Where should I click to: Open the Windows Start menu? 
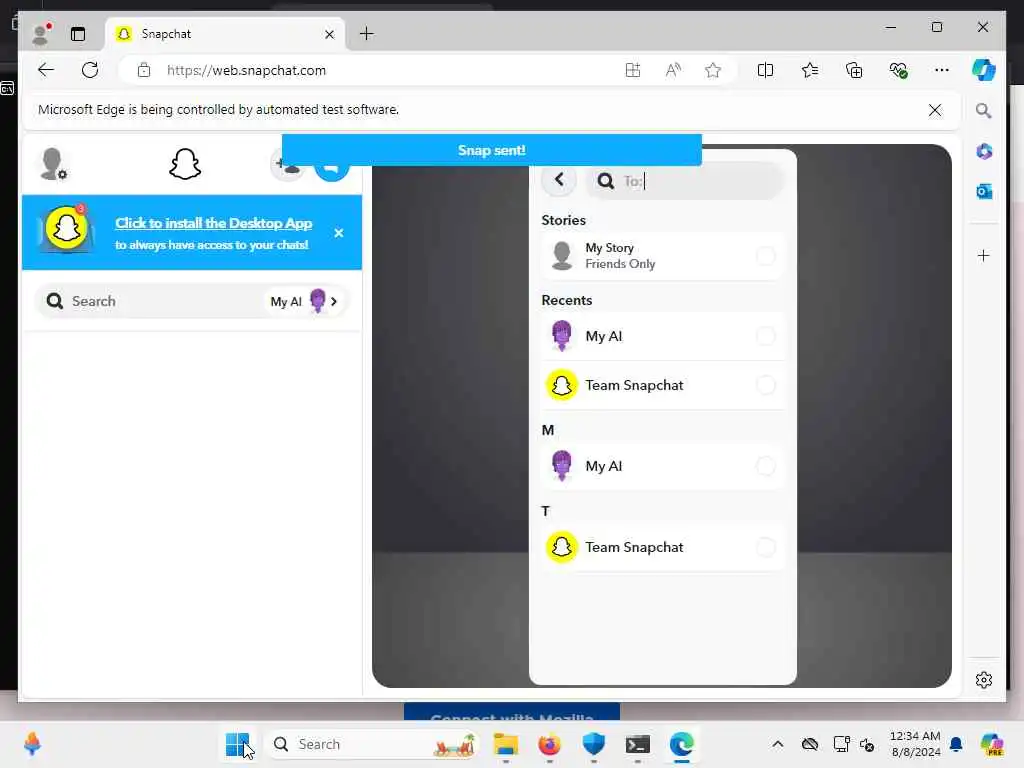[237, 744]
